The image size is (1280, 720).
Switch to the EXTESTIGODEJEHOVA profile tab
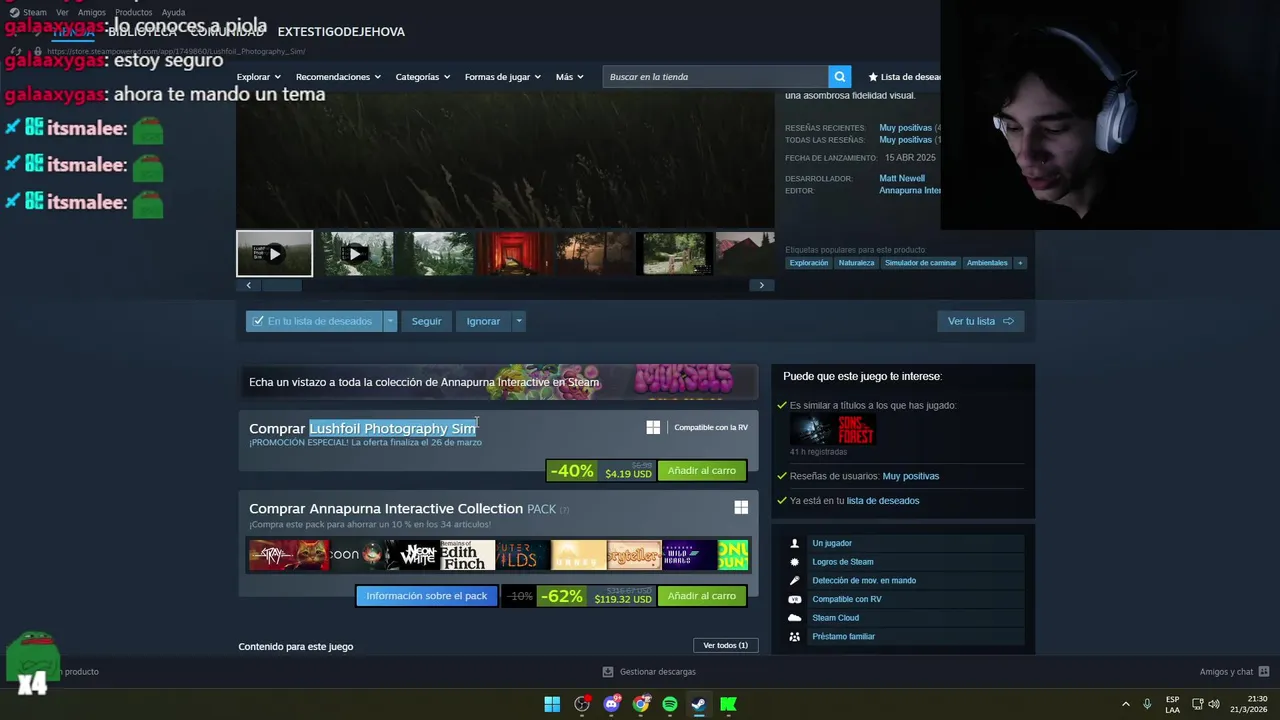[x=341, y=32]
